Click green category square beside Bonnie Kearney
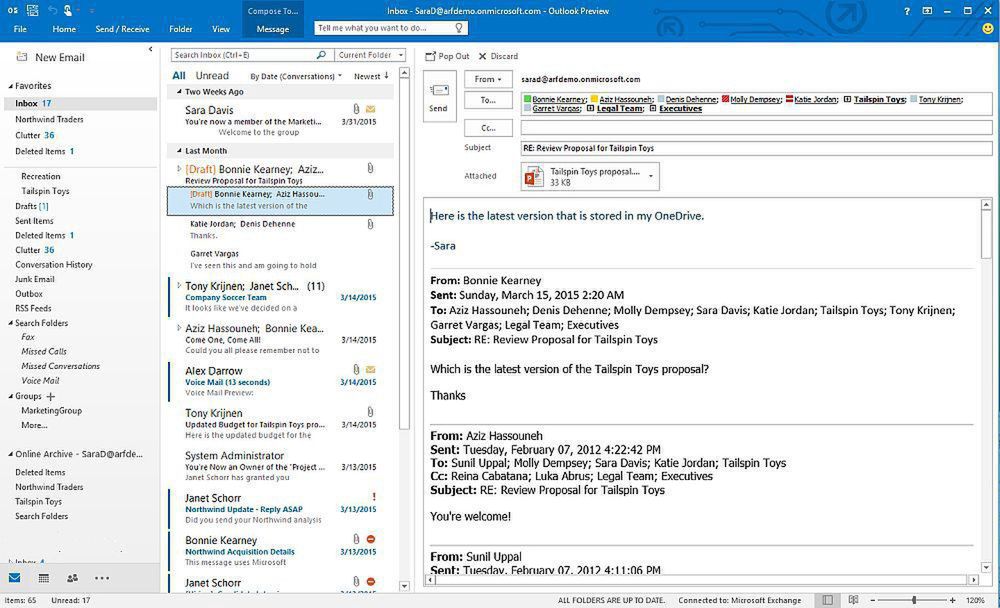This screenshot has width=1000, height=608. point(527,99)
